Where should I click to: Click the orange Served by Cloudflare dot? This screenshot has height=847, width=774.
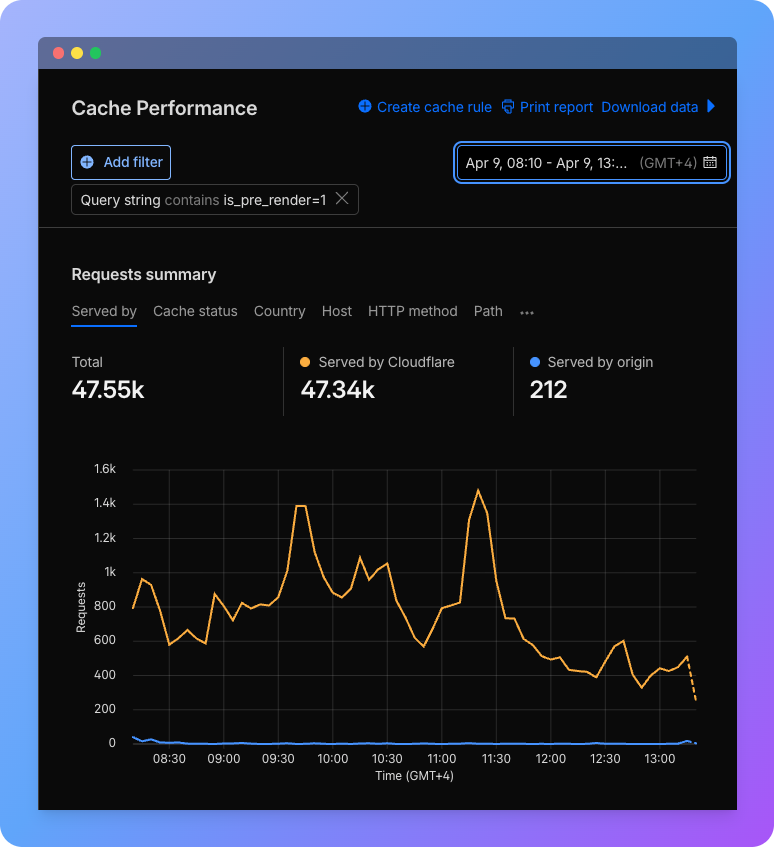point(305,362)
